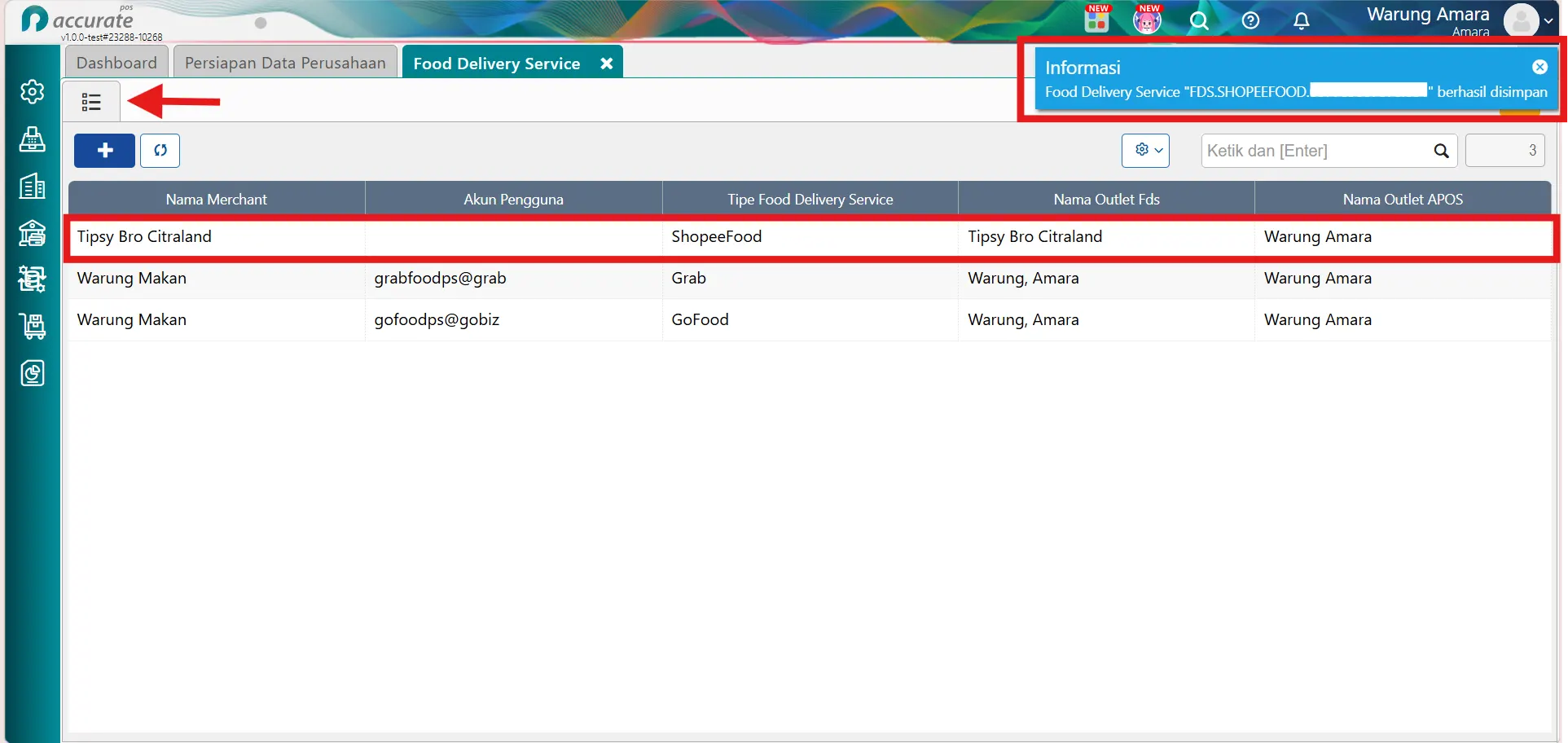Open the settings gear in sidebar
Viewport: 1568px width, 743px height.
coord(33,92)
